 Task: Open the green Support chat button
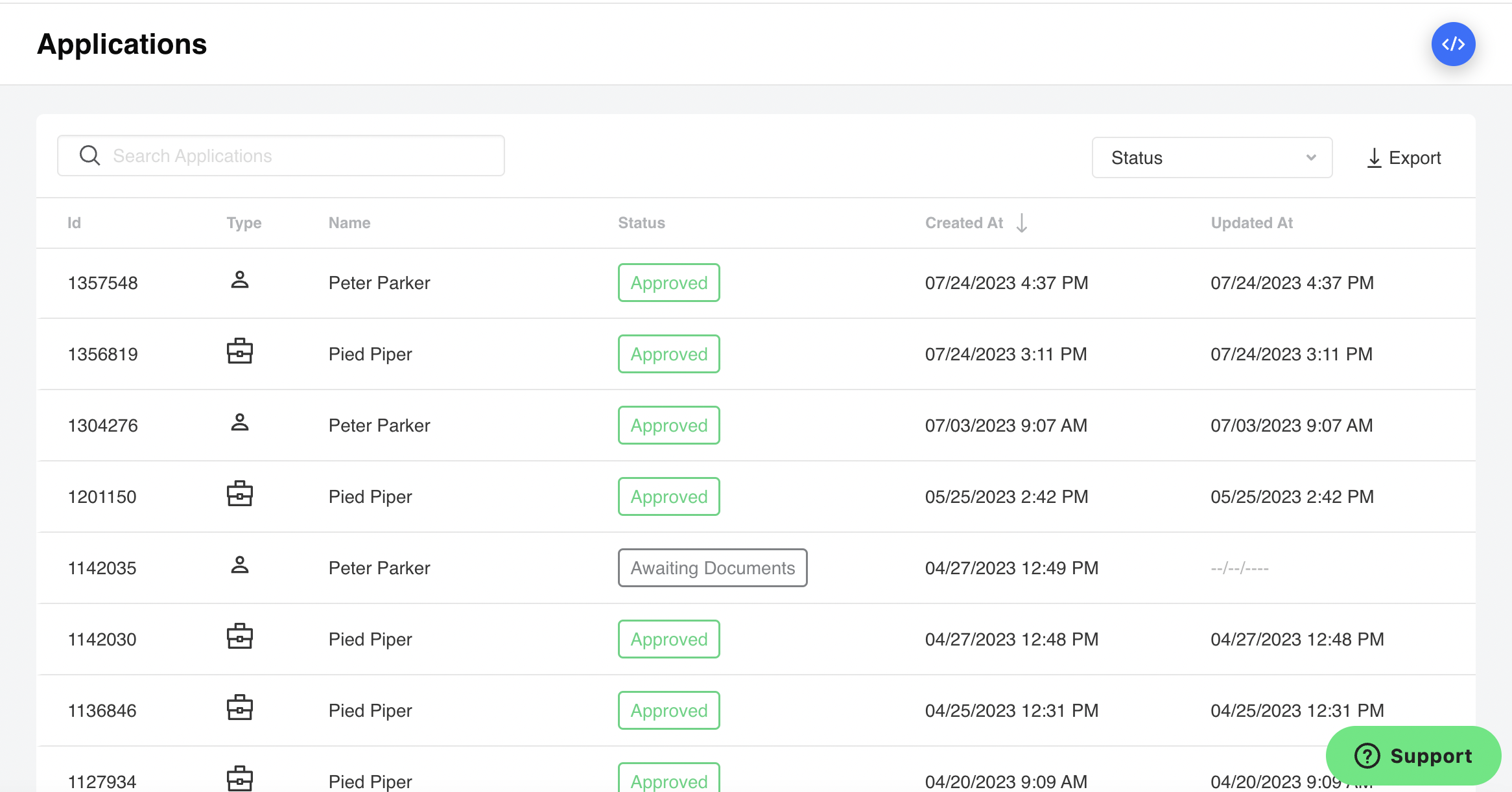pyautogui.click(x=1413, y=756)
